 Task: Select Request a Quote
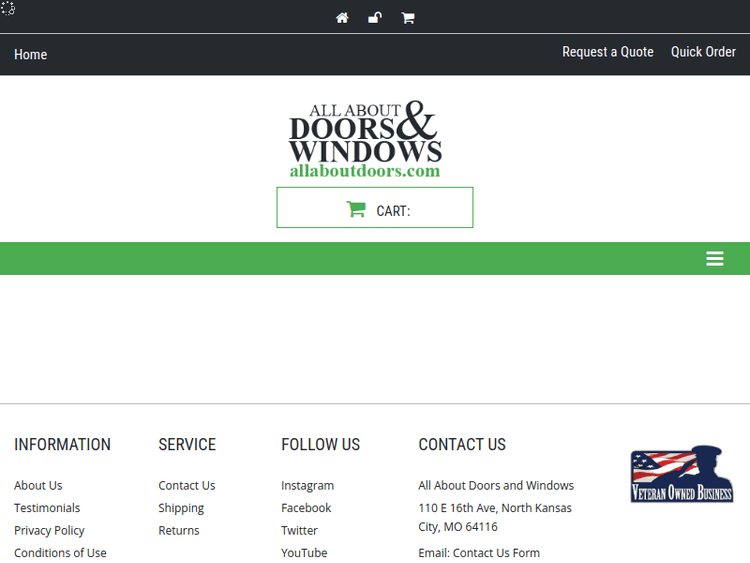[x=607, y=52]
